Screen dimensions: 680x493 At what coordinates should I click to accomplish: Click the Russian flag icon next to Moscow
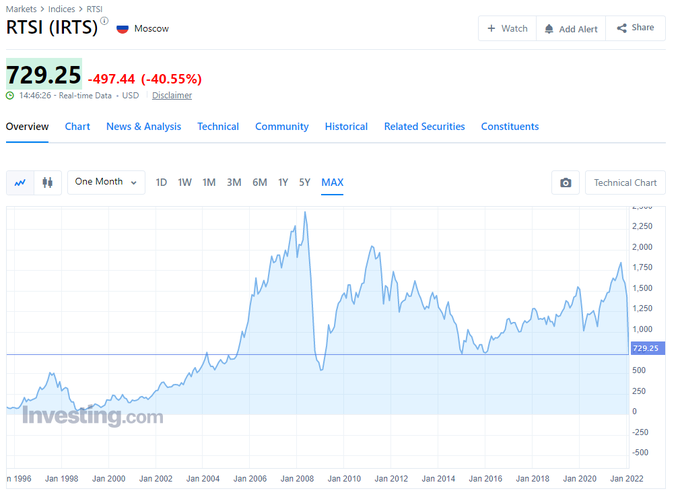[x=123, y=29]
